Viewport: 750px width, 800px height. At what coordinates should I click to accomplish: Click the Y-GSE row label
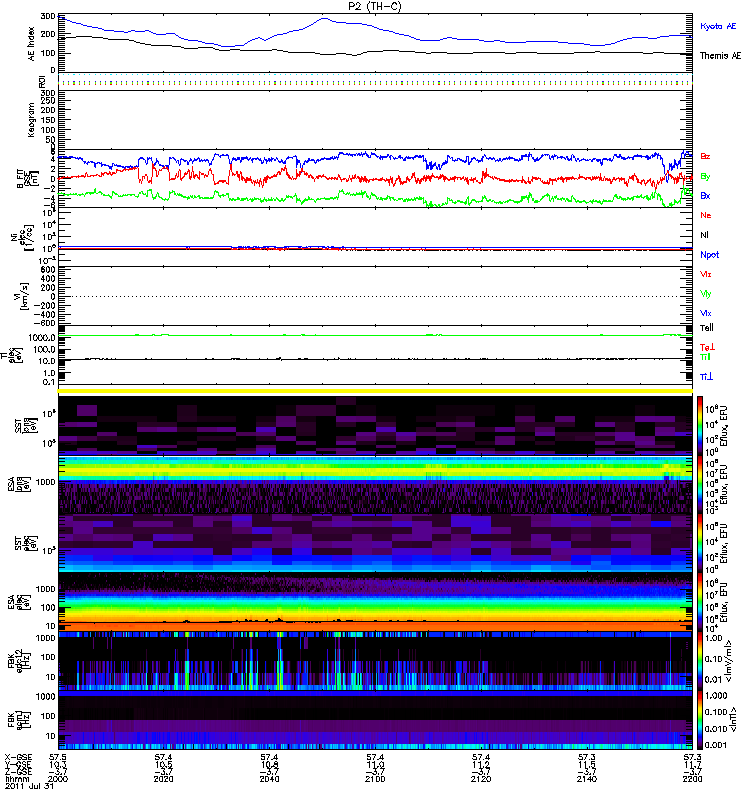[18, 765]
